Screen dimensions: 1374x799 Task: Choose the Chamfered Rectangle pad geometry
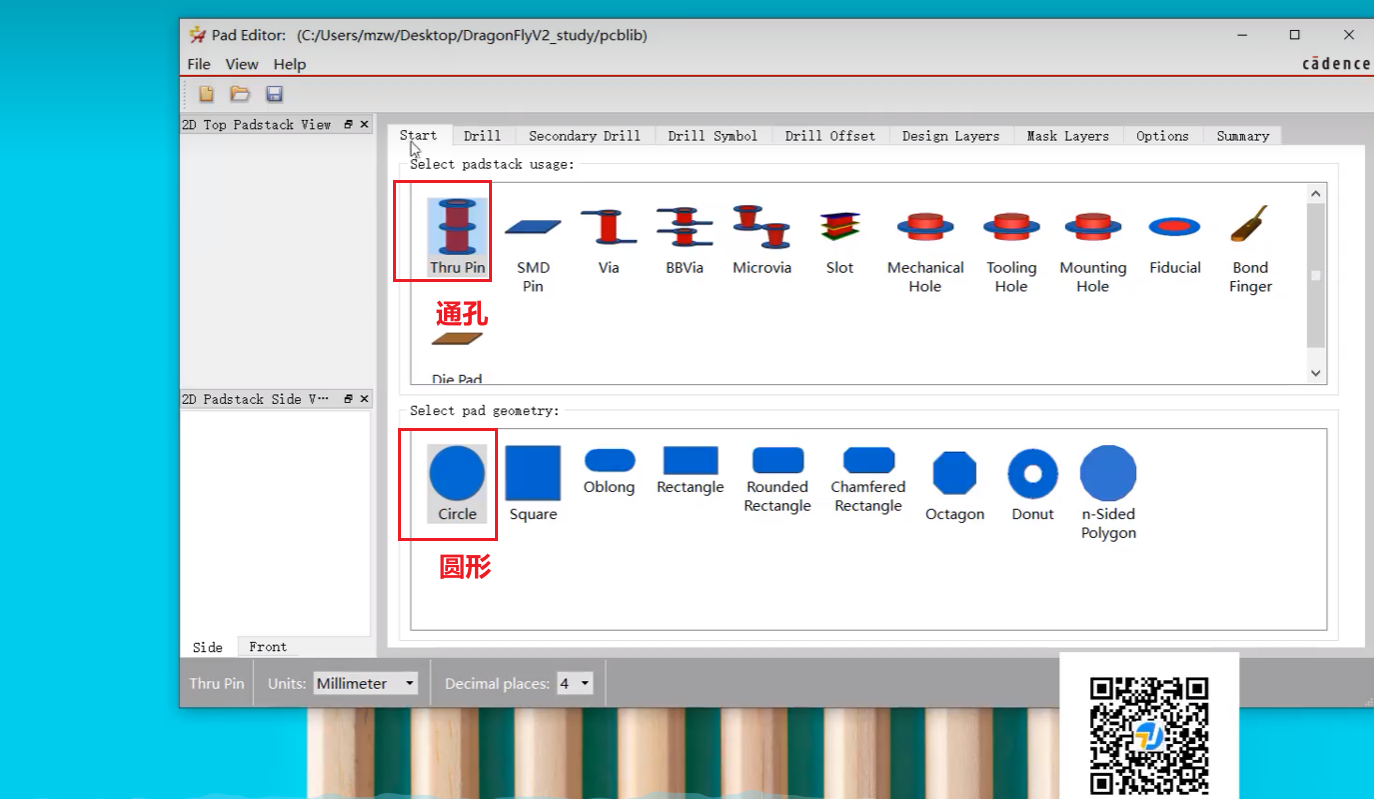pos(868,480)
